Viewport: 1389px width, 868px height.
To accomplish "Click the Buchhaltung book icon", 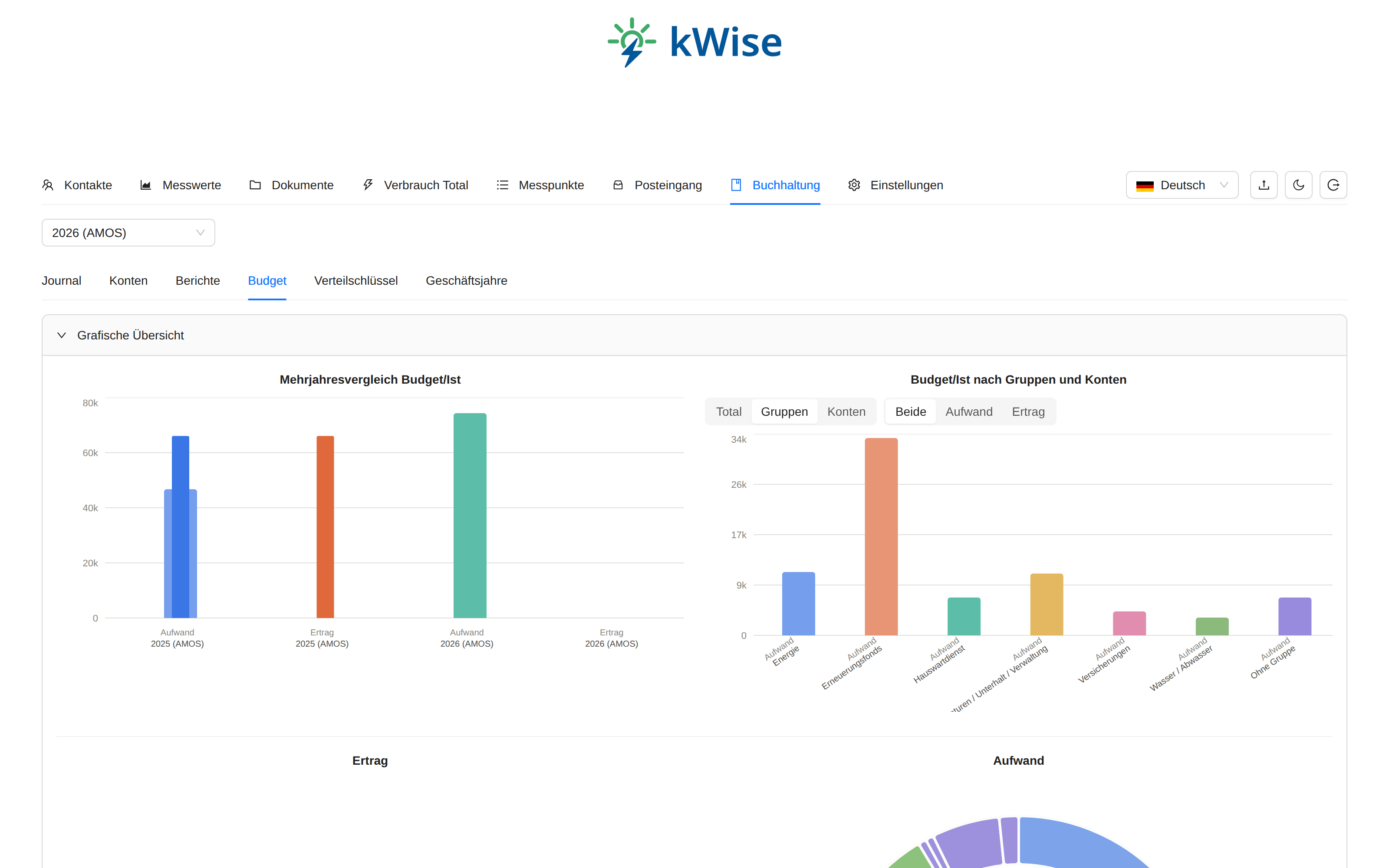I will [x=736, y=185].
